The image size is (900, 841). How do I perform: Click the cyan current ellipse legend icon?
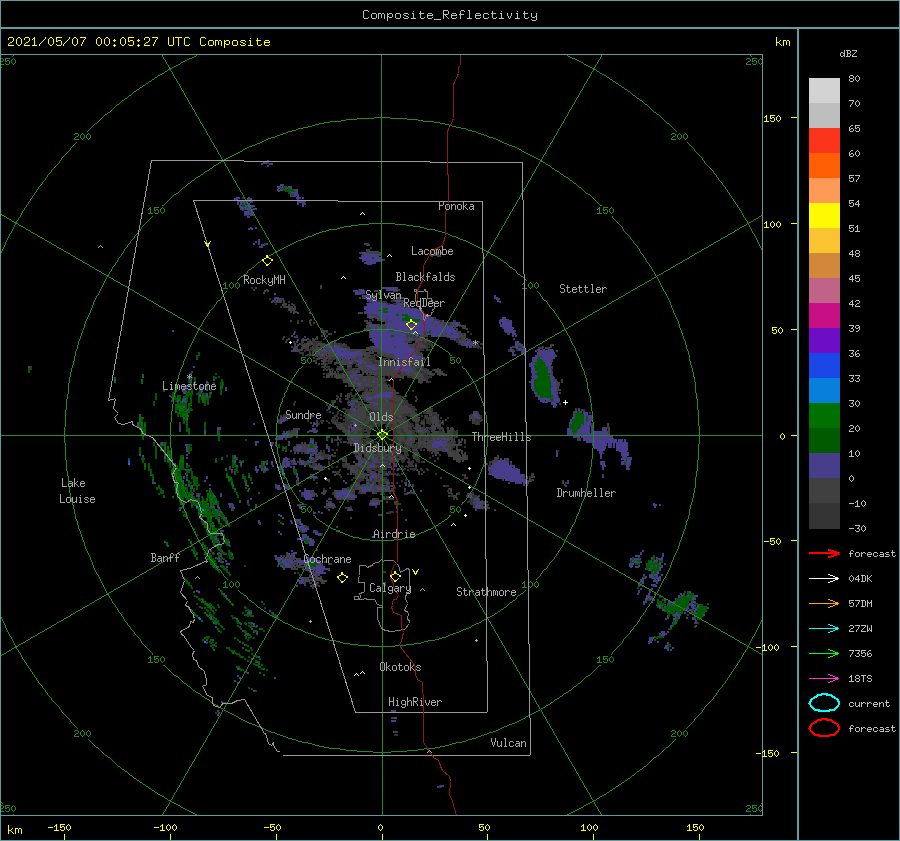pos(824,703)
